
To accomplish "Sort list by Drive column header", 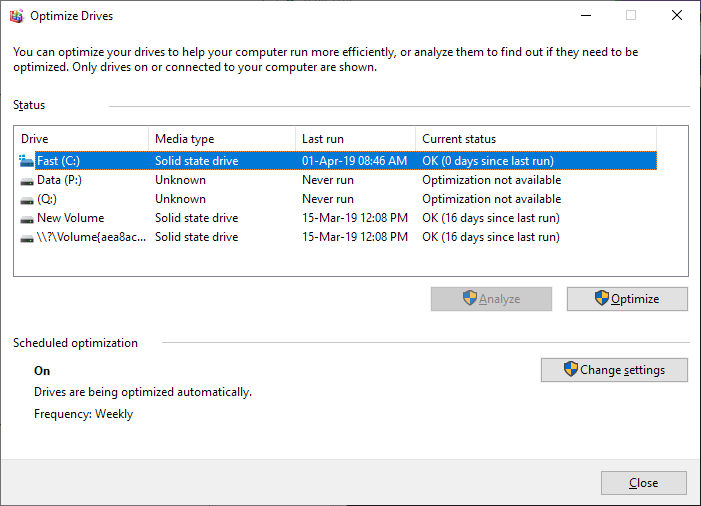I will [80, 139].
